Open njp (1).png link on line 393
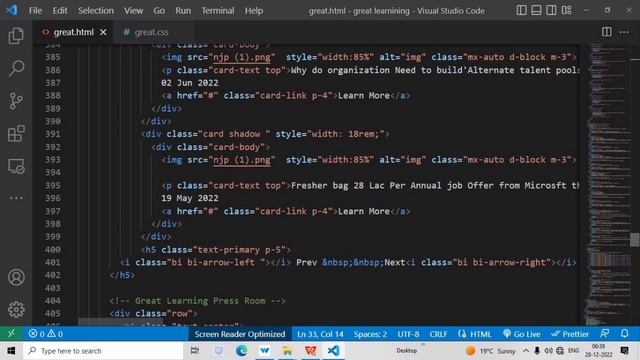 [242, 160]
